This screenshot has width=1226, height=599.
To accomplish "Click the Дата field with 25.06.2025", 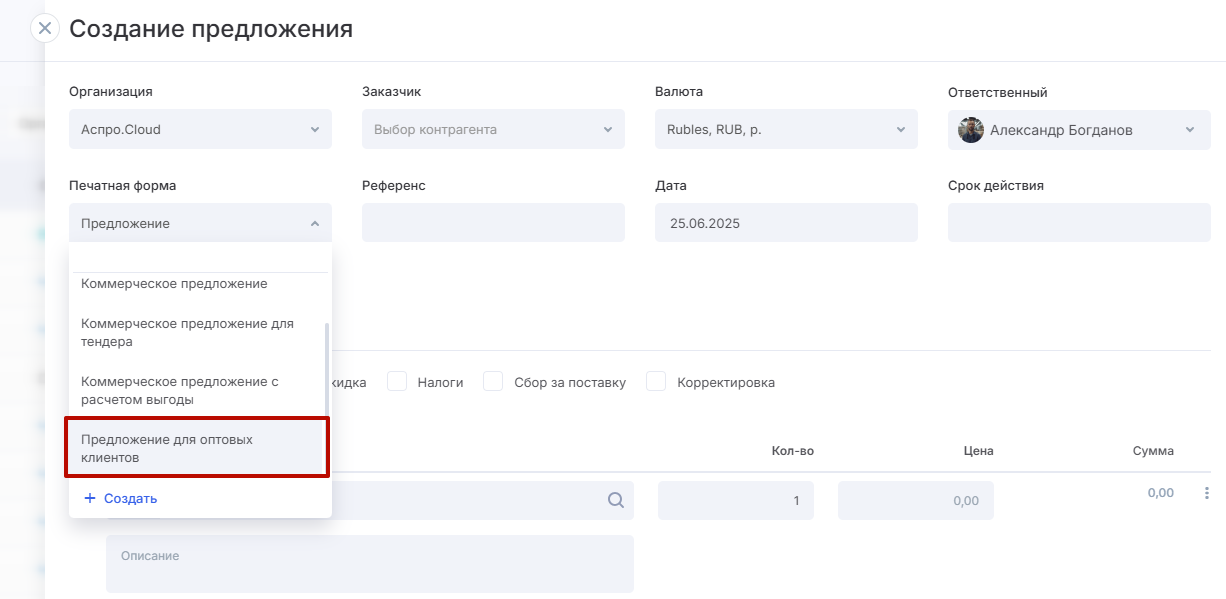I will pos(786,223).
